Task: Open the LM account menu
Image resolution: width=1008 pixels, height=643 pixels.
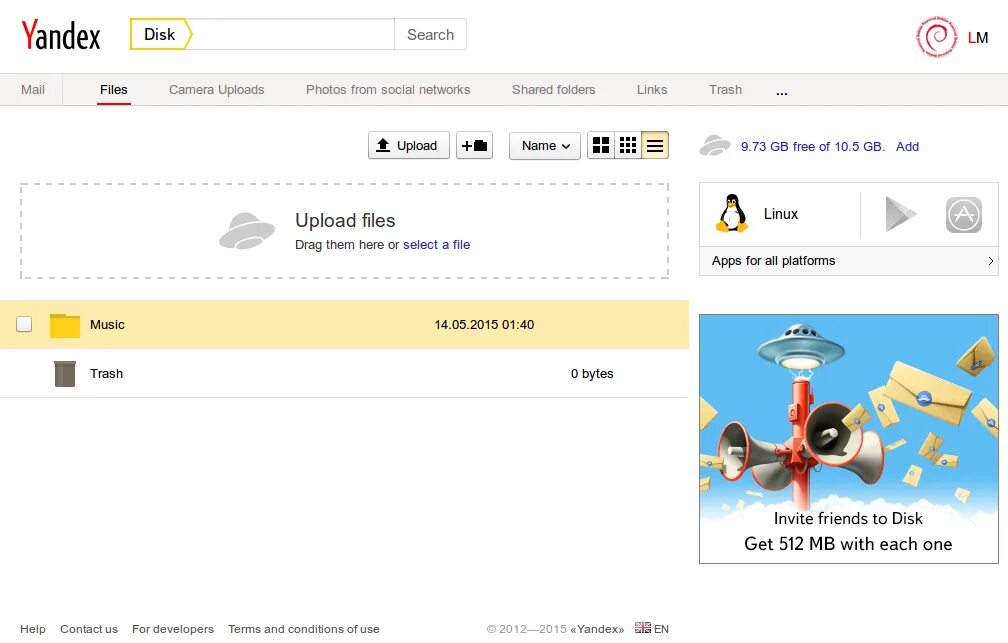Action: pyautogui.click(x=978, y=38)
